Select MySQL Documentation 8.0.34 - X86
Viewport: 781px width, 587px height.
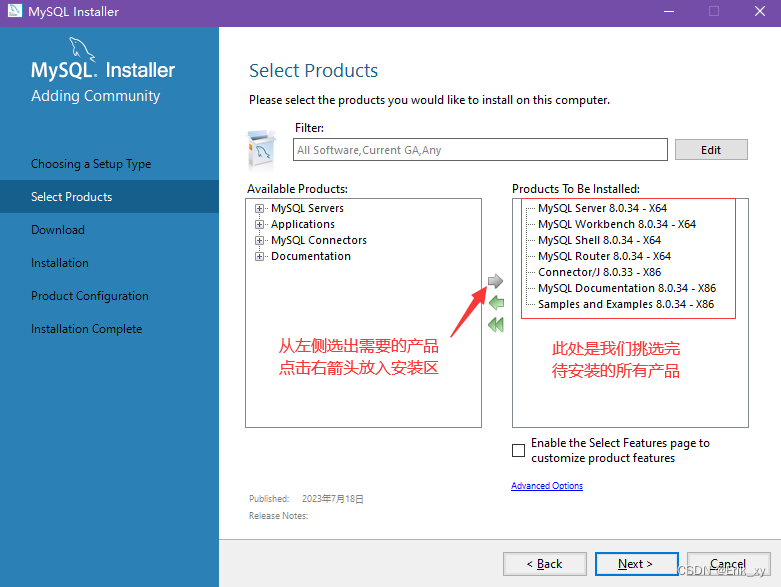tap(627, 288)
